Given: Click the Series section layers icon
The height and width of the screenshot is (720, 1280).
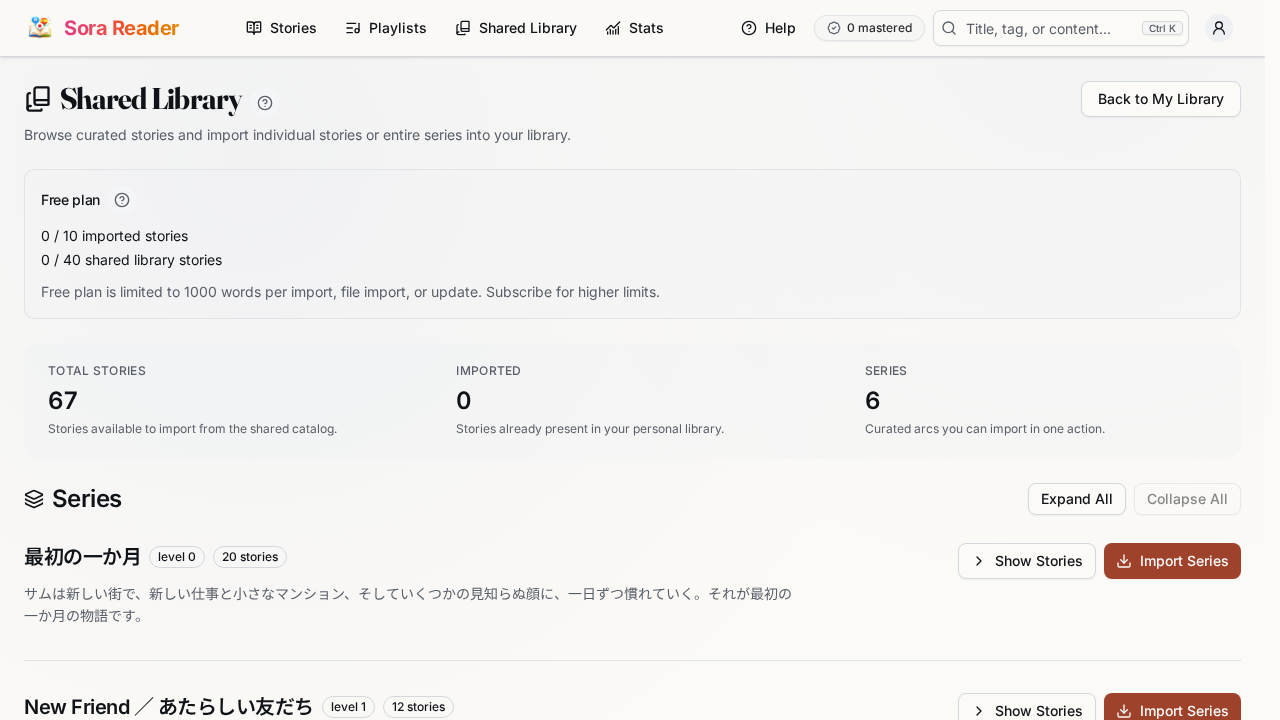Looking at the screenshot, I should (34, 499).
